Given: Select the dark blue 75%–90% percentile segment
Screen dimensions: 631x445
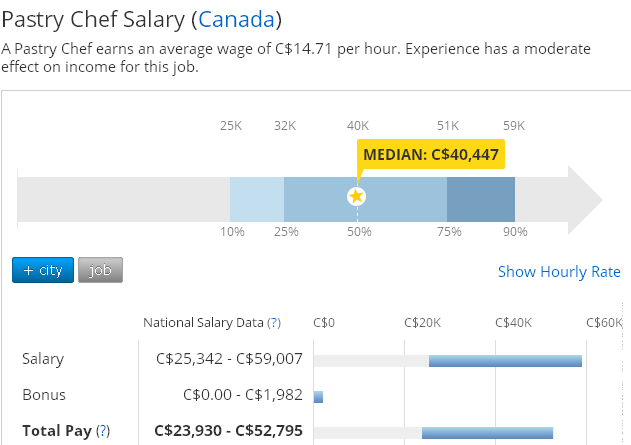Looking at the screenshot, I should 480,197.
